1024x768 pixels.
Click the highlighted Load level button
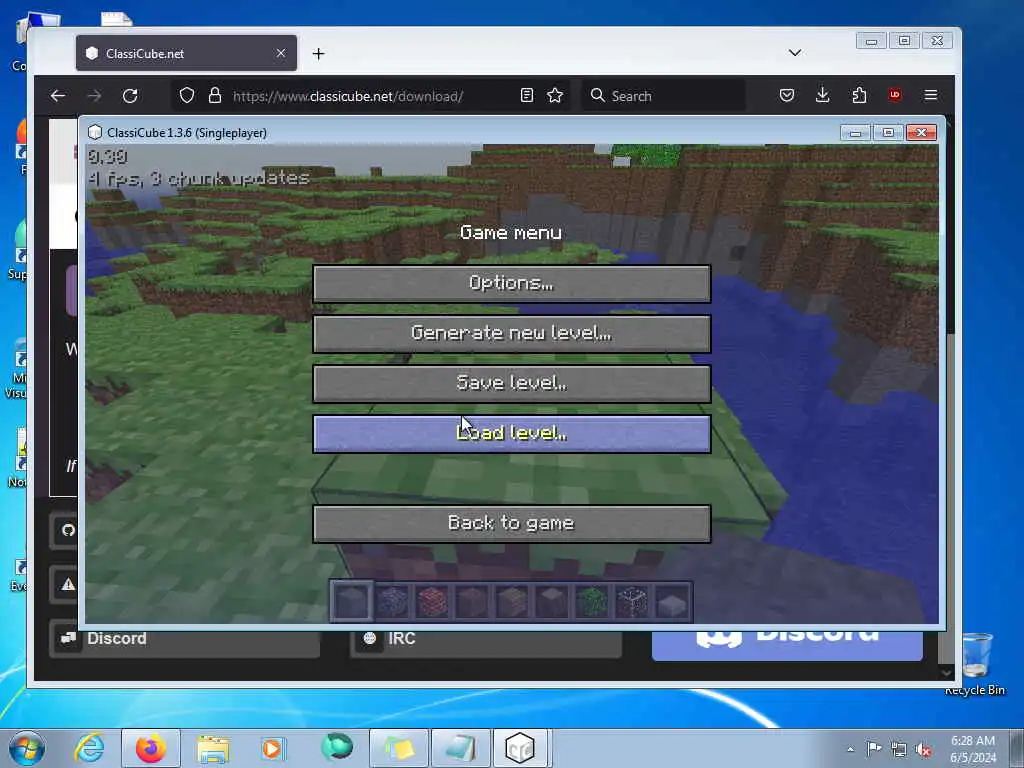[511, 434]
